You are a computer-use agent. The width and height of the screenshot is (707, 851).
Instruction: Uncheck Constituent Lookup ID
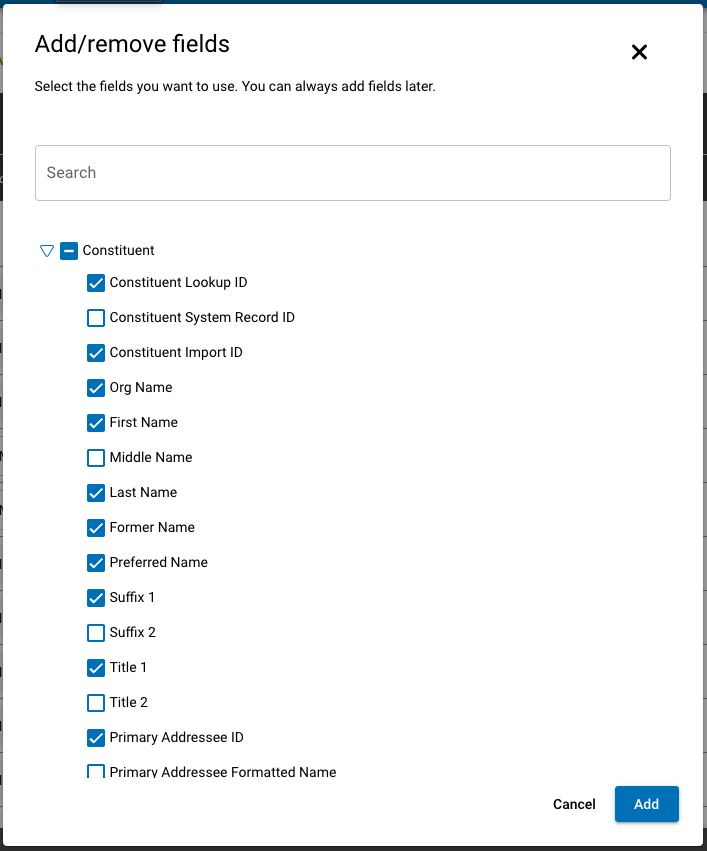(x=96, y=283)
